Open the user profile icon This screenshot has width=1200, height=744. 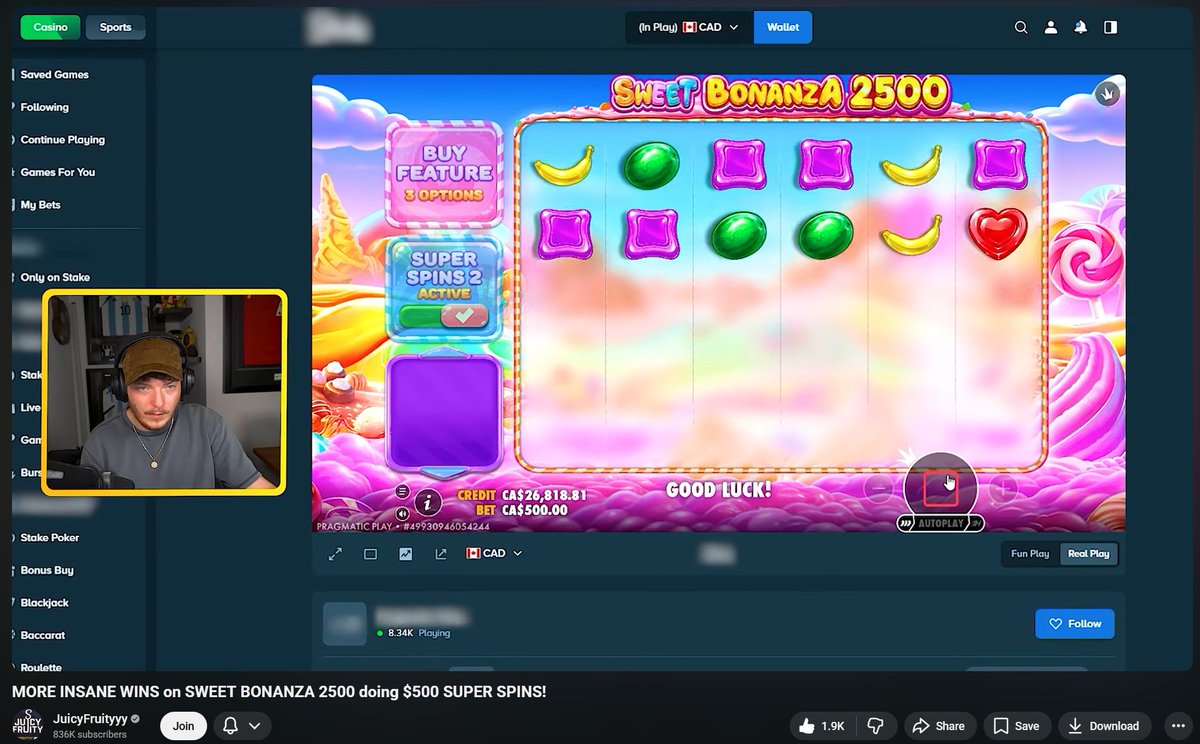tap(1051, 27)
